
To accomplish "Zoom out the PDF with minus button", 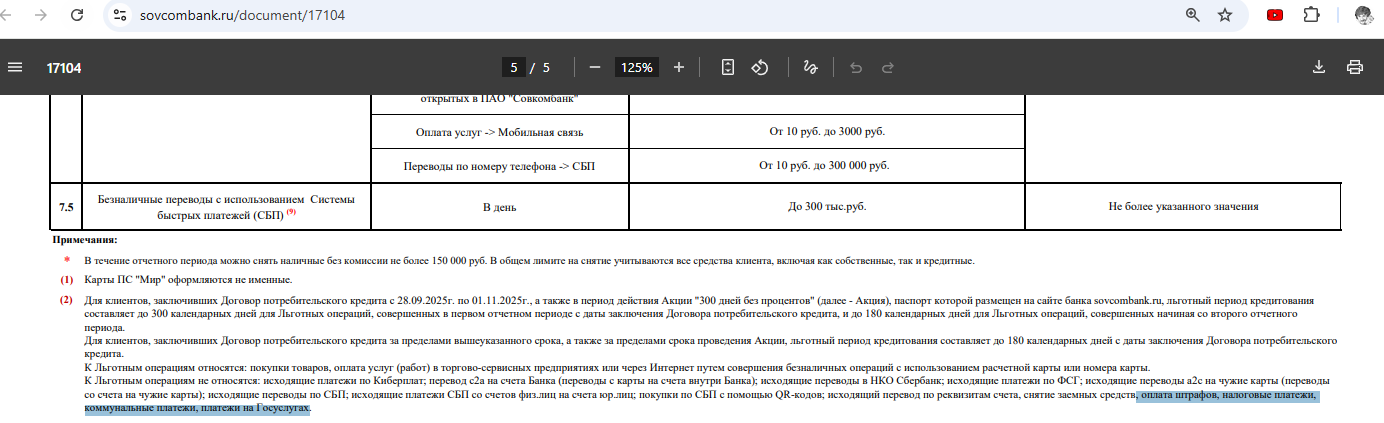I will (595, 67).
